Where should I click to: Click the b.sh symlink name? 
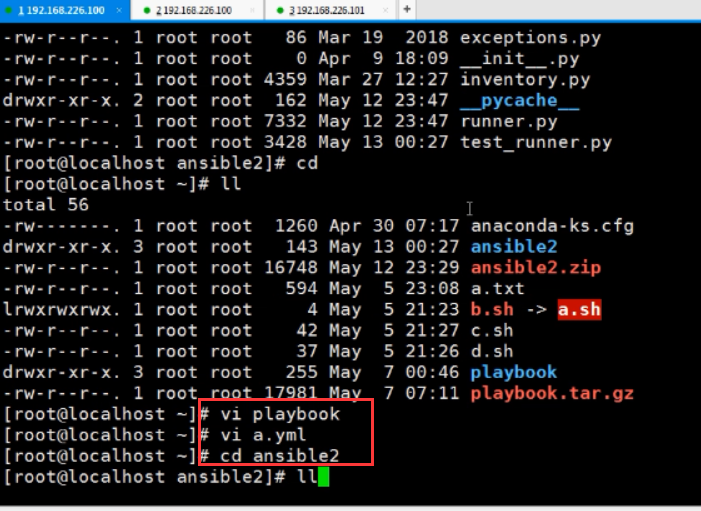point(492,310)
